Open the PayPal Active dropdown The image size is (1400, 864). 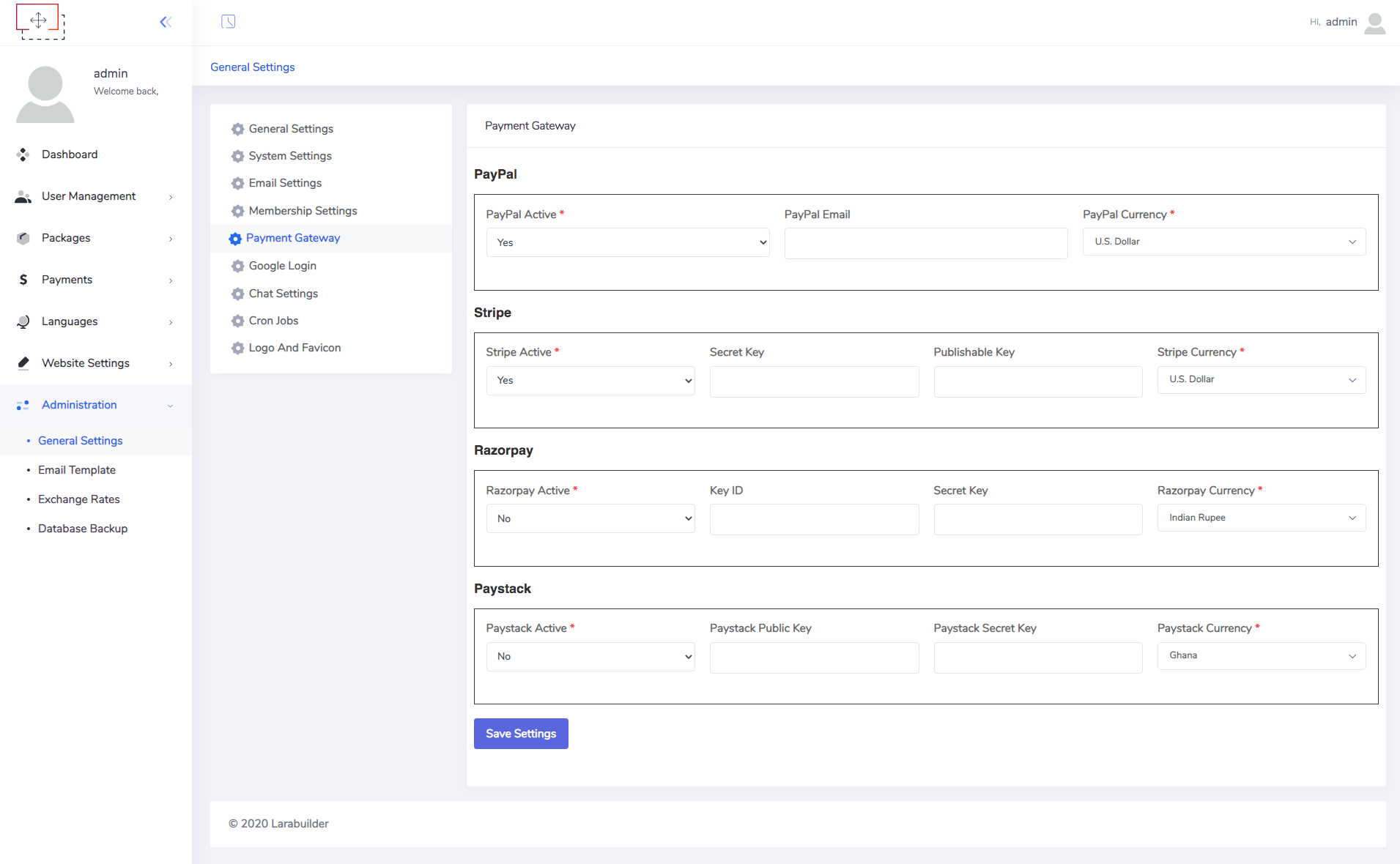click(x=628, y=242)
